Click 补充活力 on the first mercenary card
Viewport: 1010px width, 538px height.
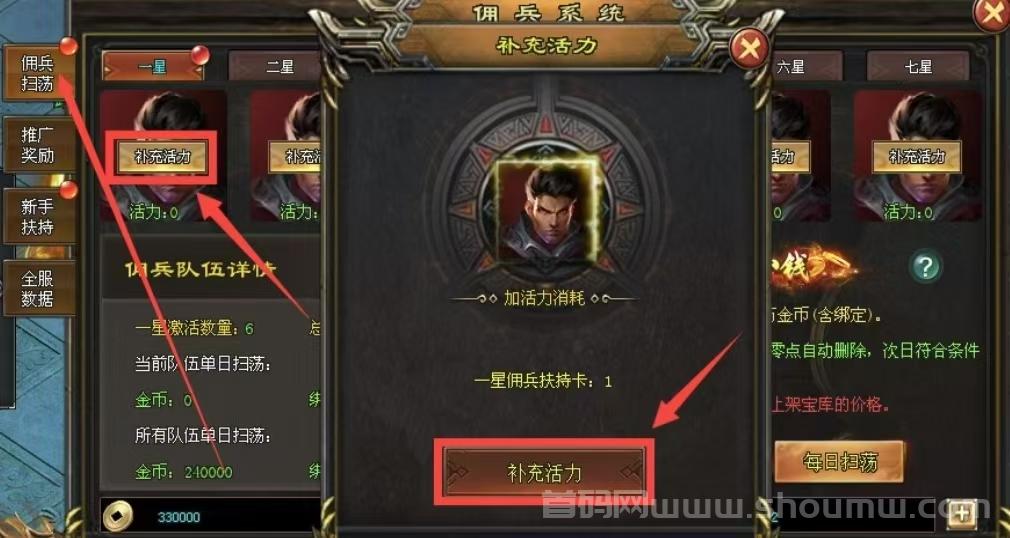(x=162, y=157)
